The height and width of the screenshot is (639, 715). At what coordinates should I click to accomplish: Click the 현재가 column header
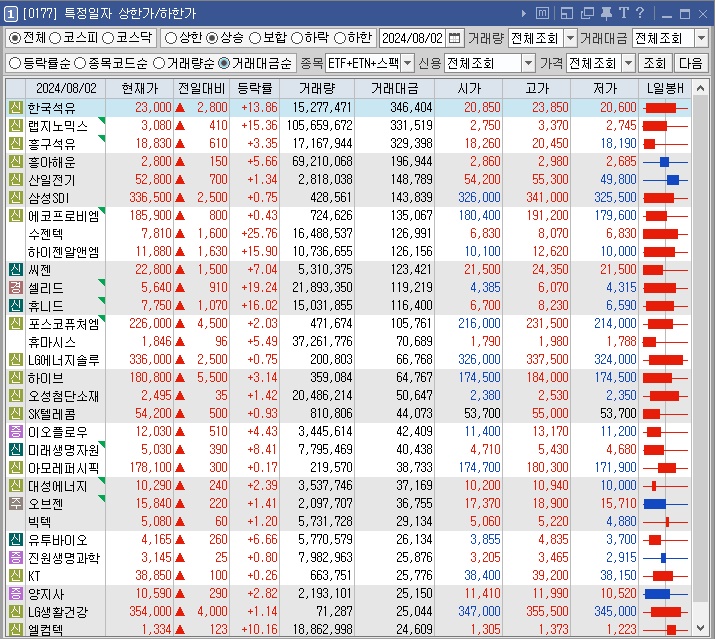140,88
